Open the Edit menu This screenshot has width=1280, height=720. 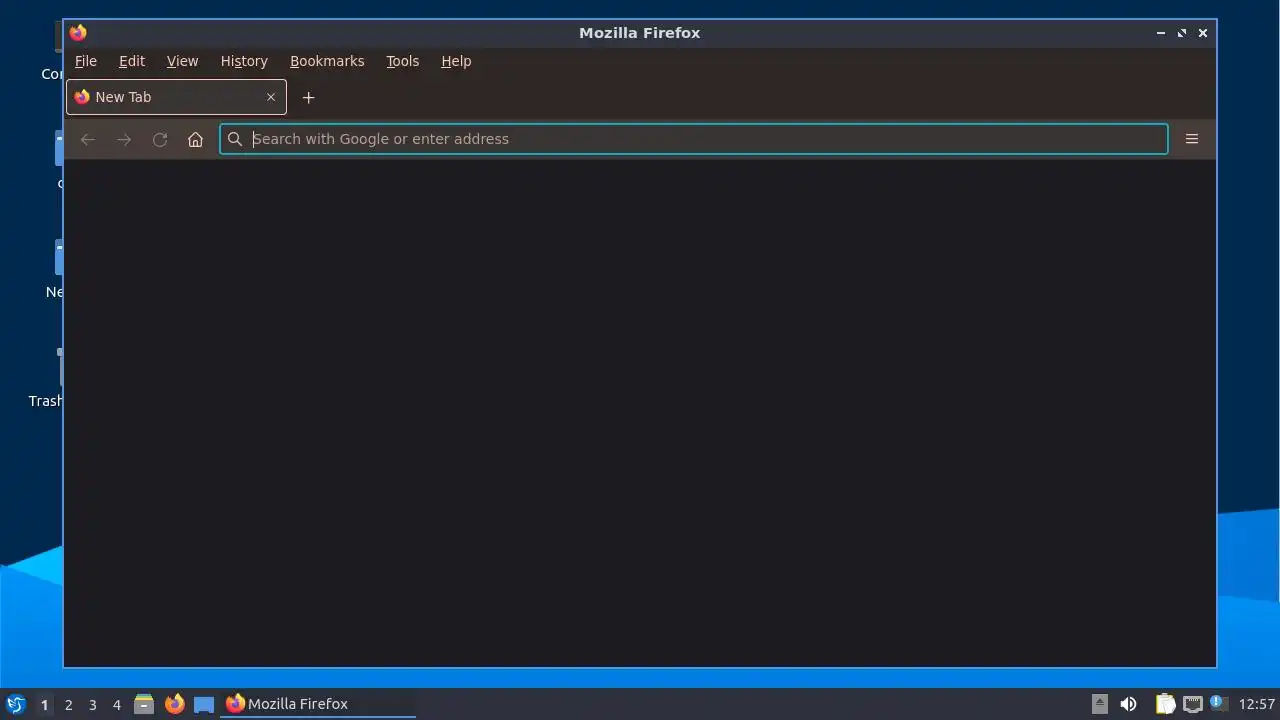pyautogui.click(x=132, y=61)
